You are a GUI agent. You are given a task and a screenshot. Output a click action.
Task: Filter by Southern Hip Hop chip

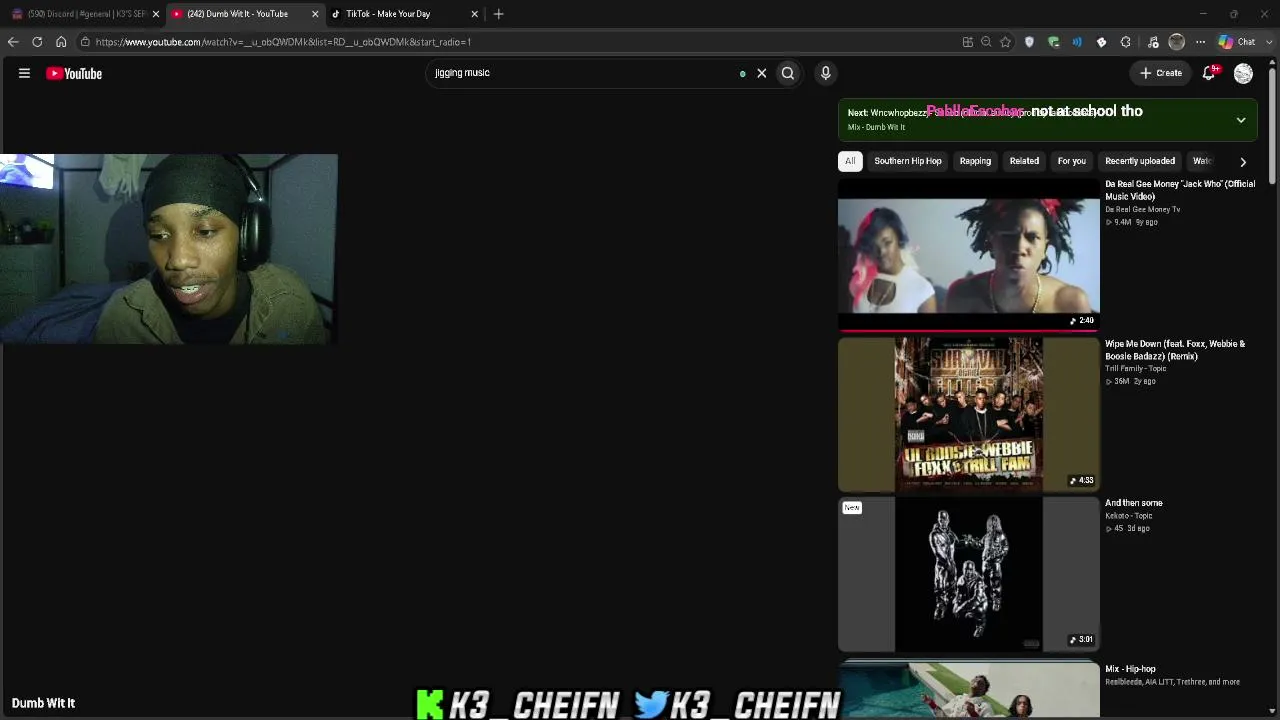pos(908,161)
